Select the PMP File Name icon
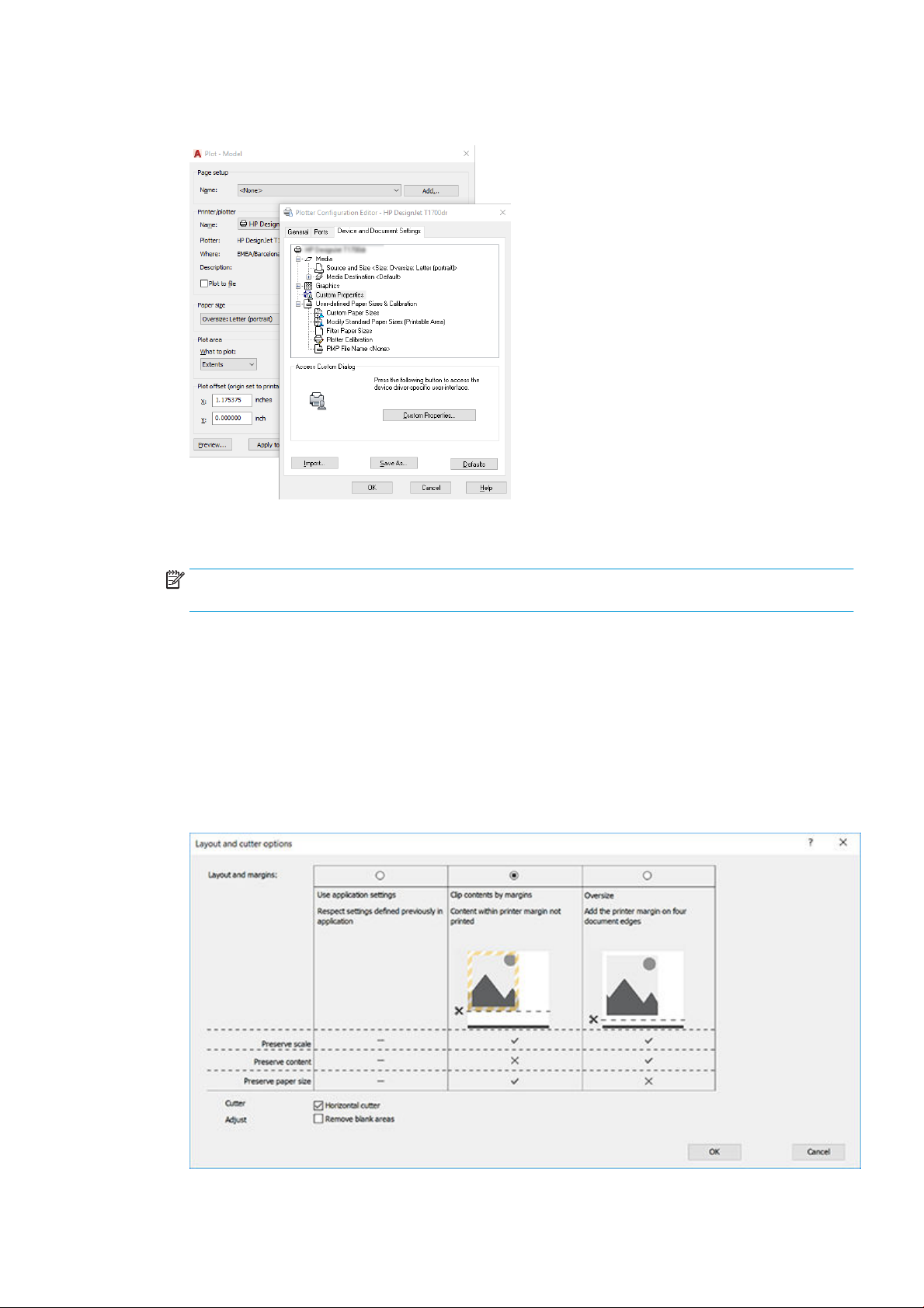The image size is (924, 1308). [x=319, y=350]
